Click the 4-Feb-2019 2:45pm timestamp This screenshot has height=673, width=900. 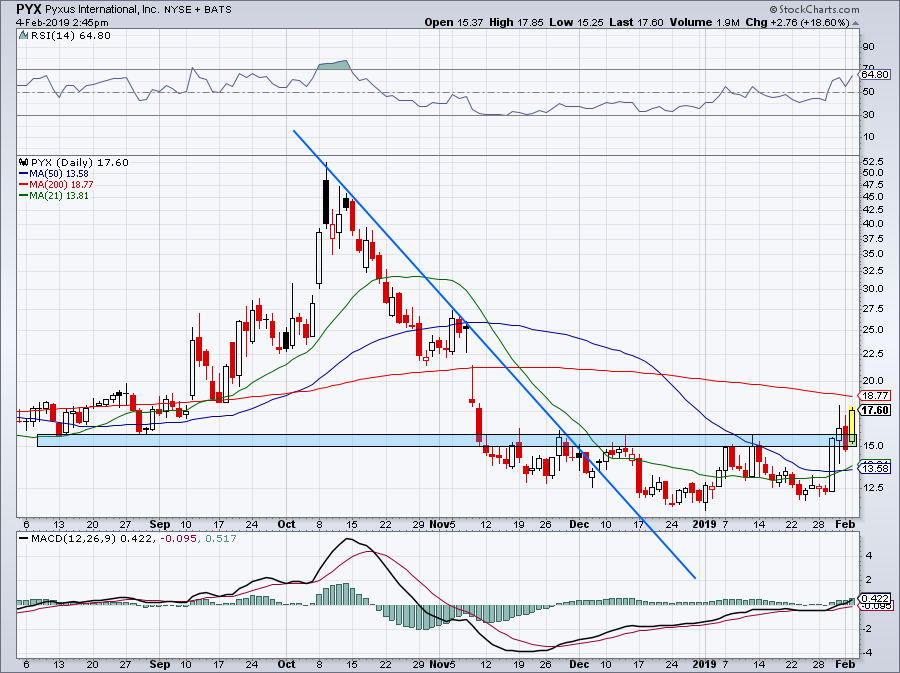click(54, 22)
